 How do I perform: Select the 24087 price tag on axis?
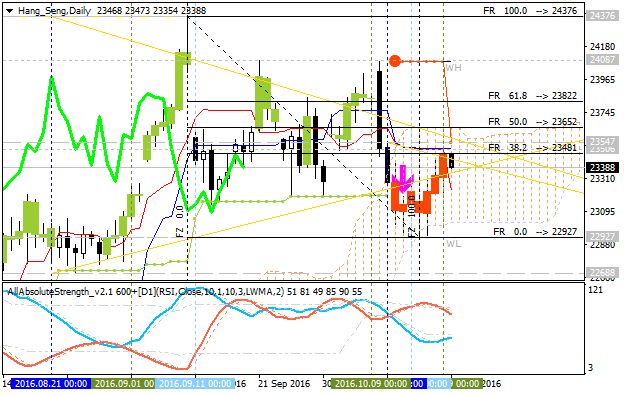click(x=603, y=60)
